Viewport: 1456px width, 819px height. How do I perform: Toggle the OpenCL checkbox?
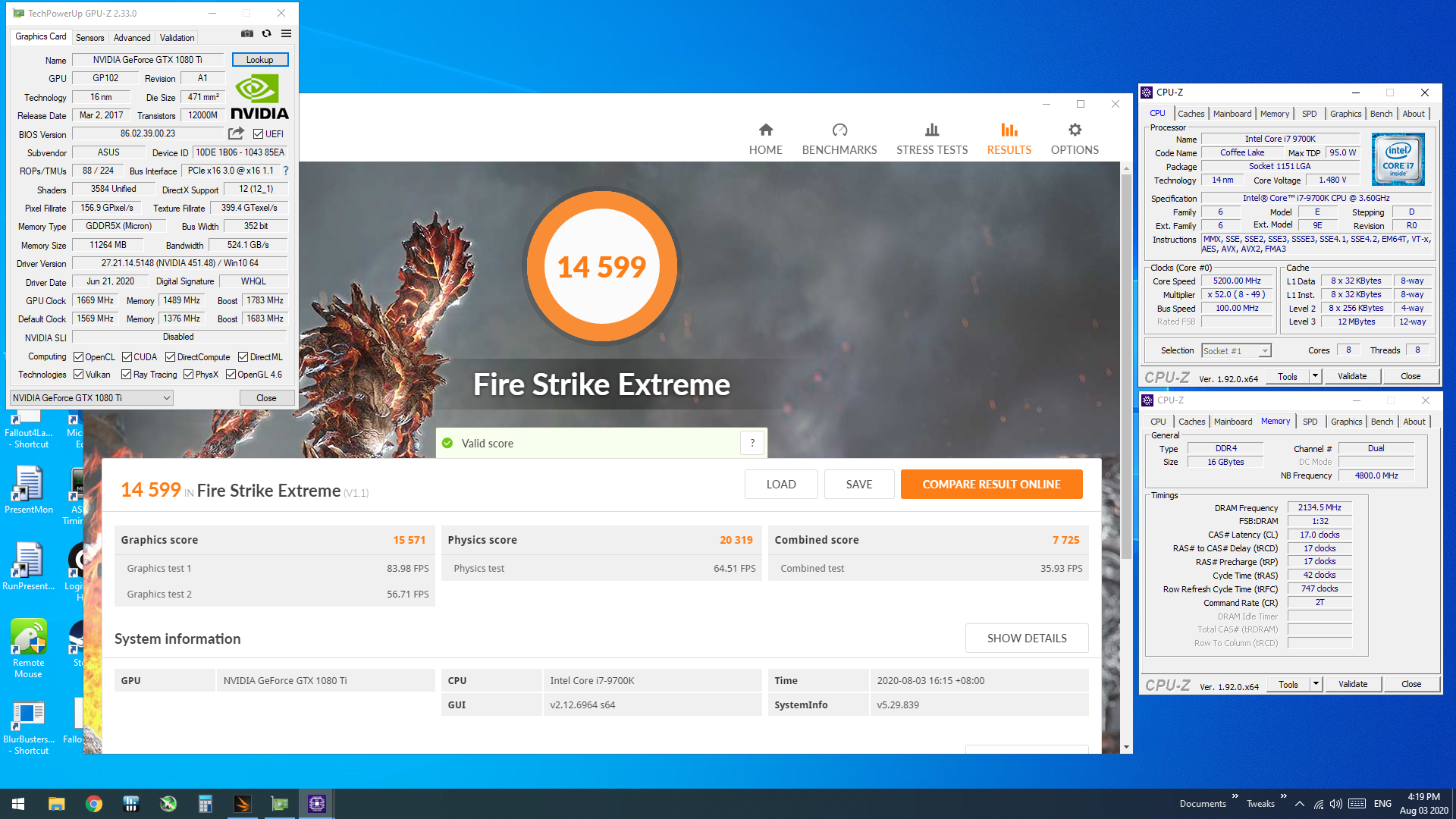point(78,357)
